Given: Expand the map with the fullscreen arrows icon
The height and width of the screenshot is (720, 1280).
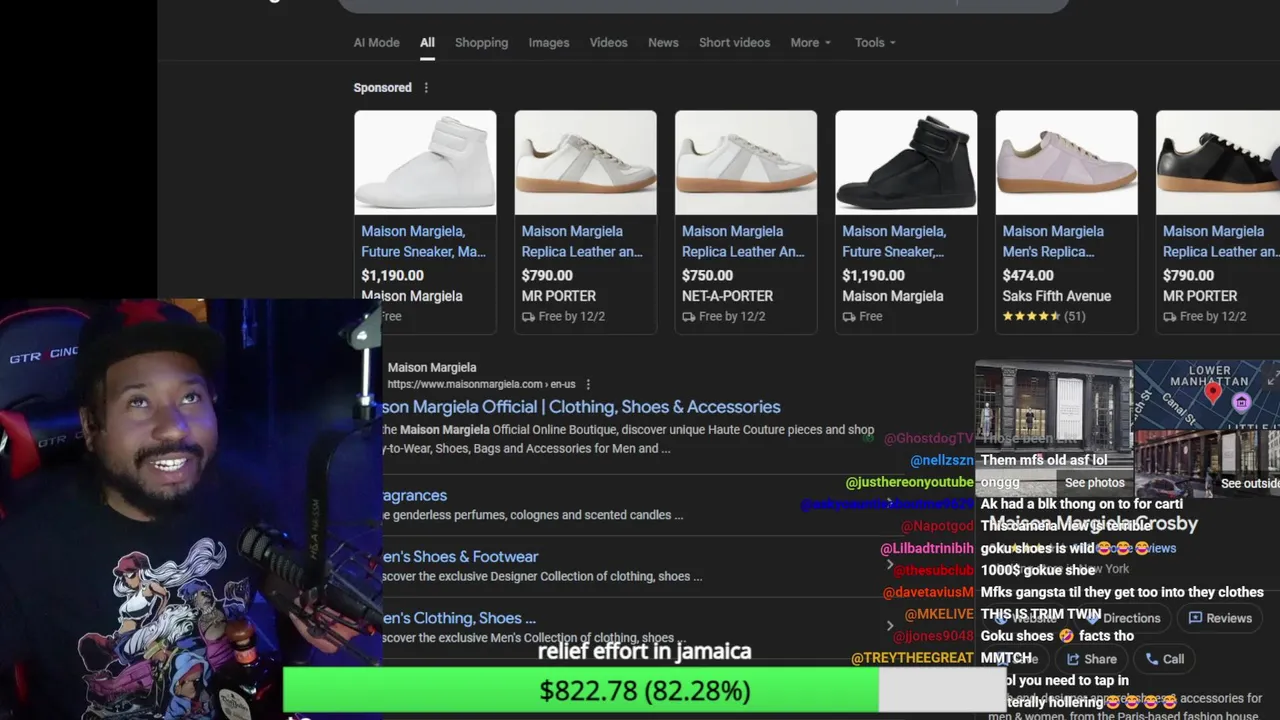Looking at the screenshot, I should pos(1272,379).
